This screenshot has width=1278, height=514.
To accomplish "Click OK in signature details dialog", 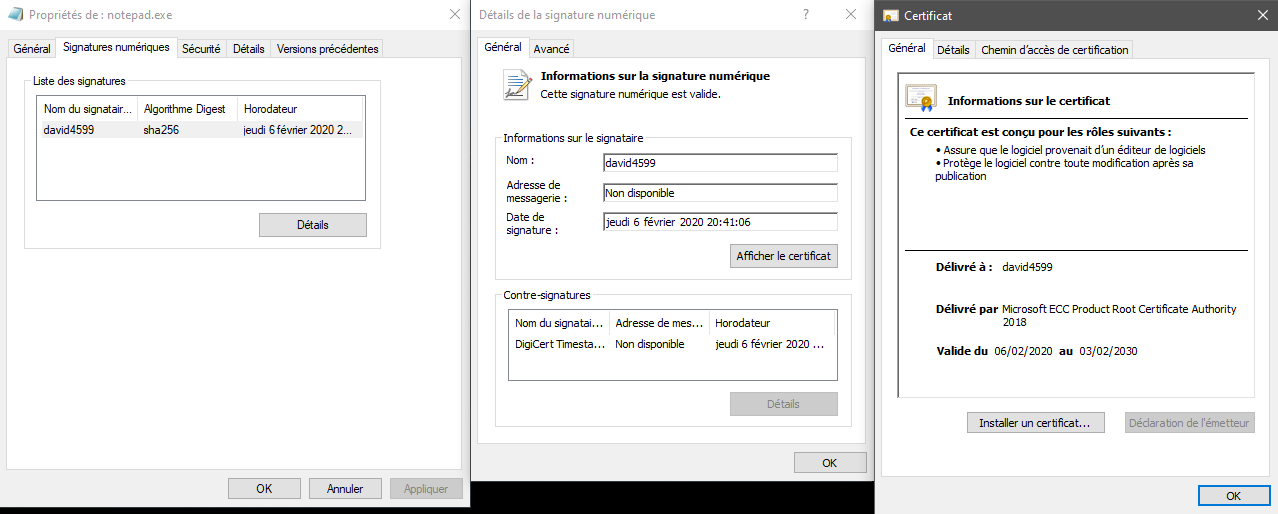I will pyautogui.click(x=830, y=463).
